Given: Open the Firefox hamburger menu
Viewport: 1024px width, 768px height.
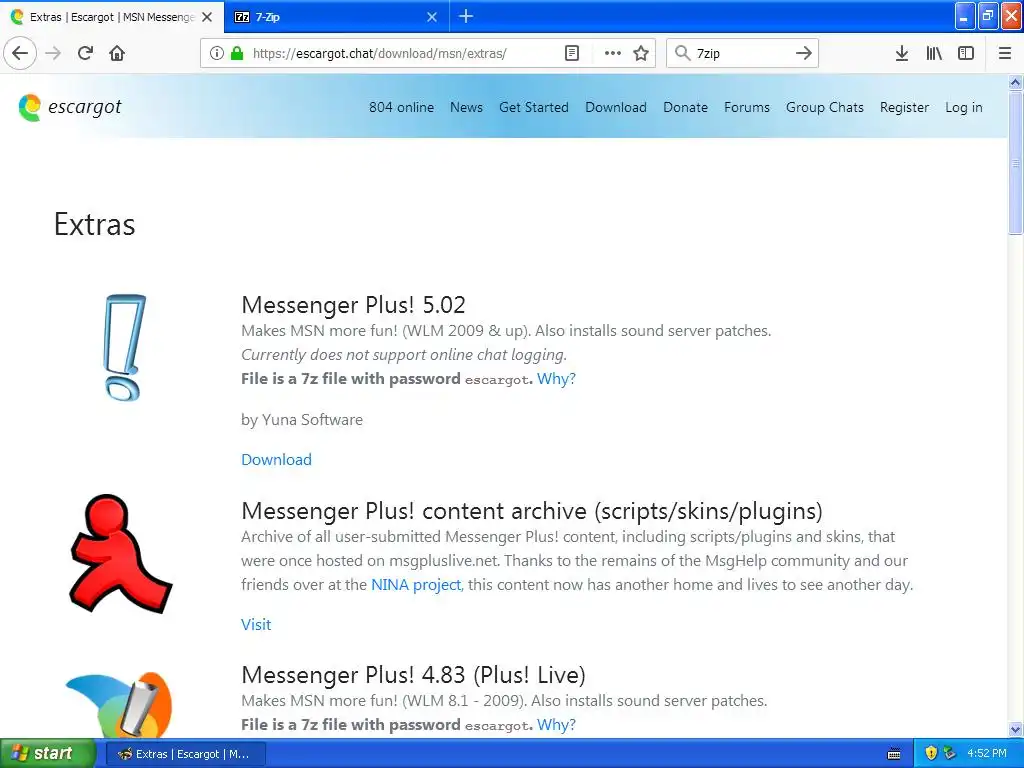Looking at the screenshot, I should click(1005, 53).
